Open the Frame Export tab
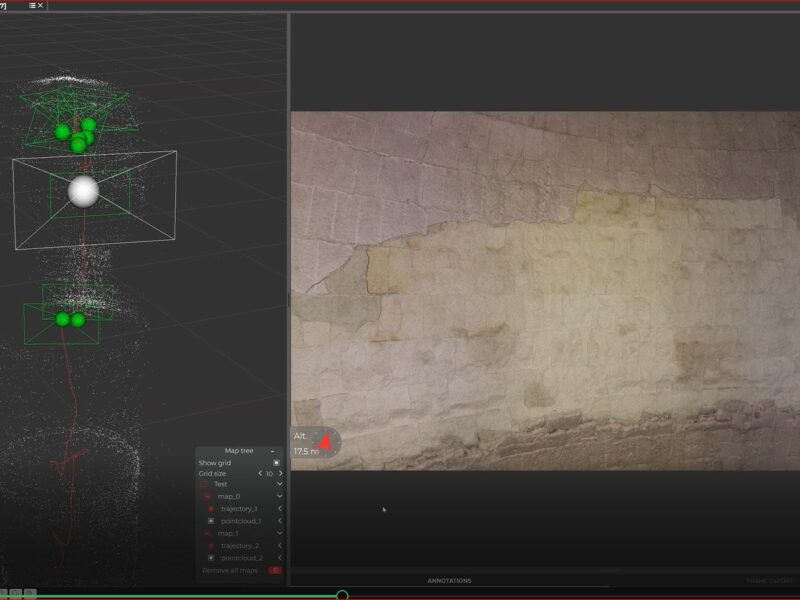 click(768, 580)
